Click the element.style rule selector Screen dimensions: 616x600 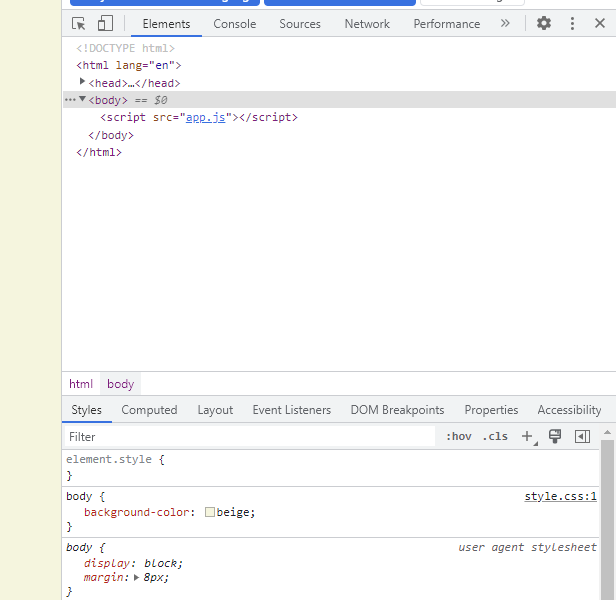coord(109,459)
